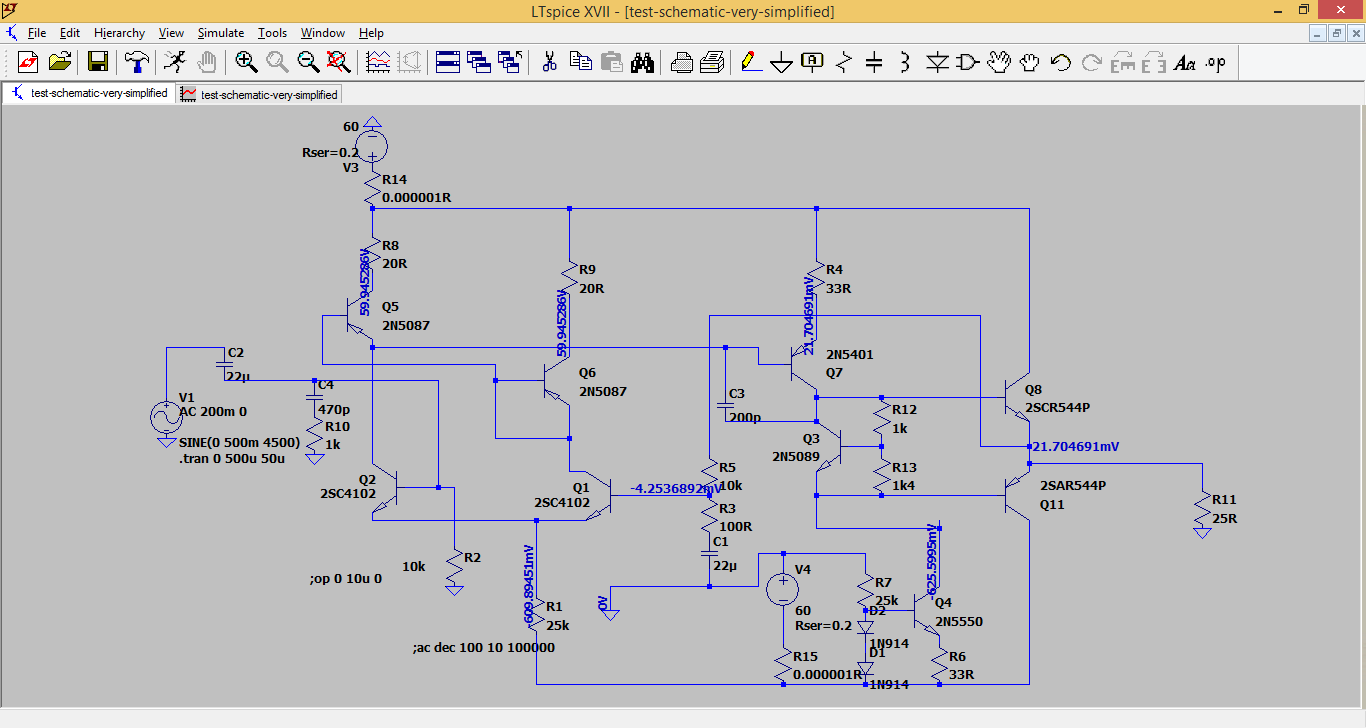The image size is (1366, 728).
Task: Click the '2N5550' model label
Action: coord(959,621)
